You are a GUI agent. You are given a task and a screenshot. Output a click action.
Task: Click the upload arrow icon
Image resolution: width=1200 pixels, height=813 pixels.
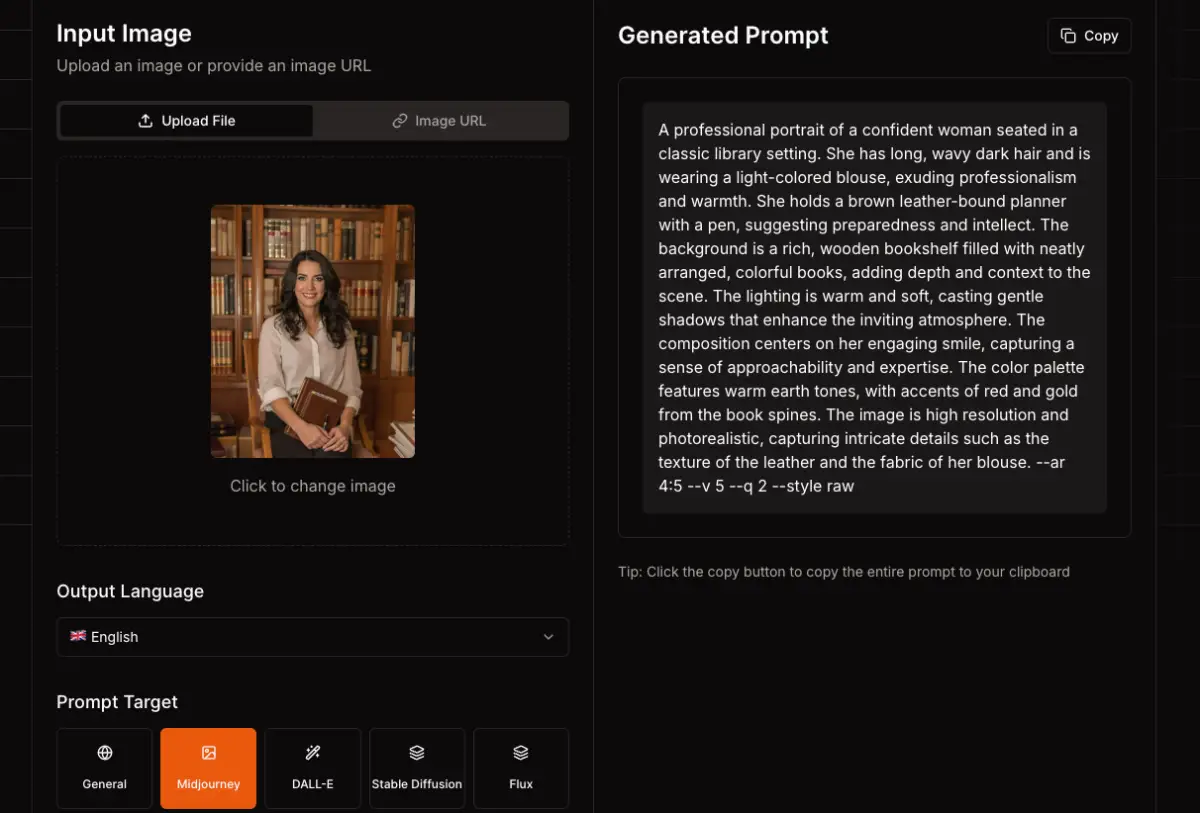[146, 121]
